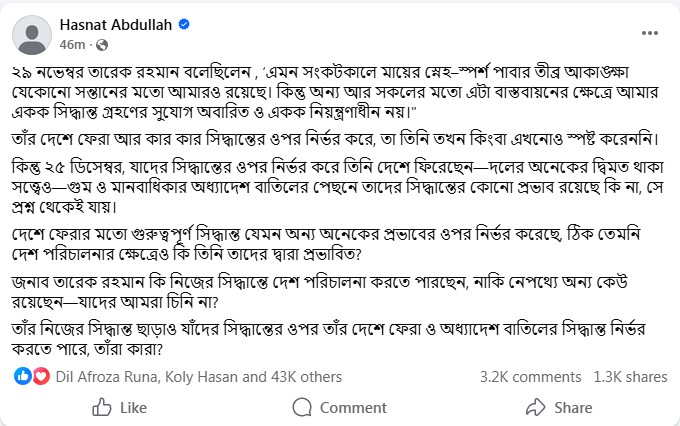The image size is (680, 426).
Task: Click the red Love reaction icon
Action: click(40, 376)
